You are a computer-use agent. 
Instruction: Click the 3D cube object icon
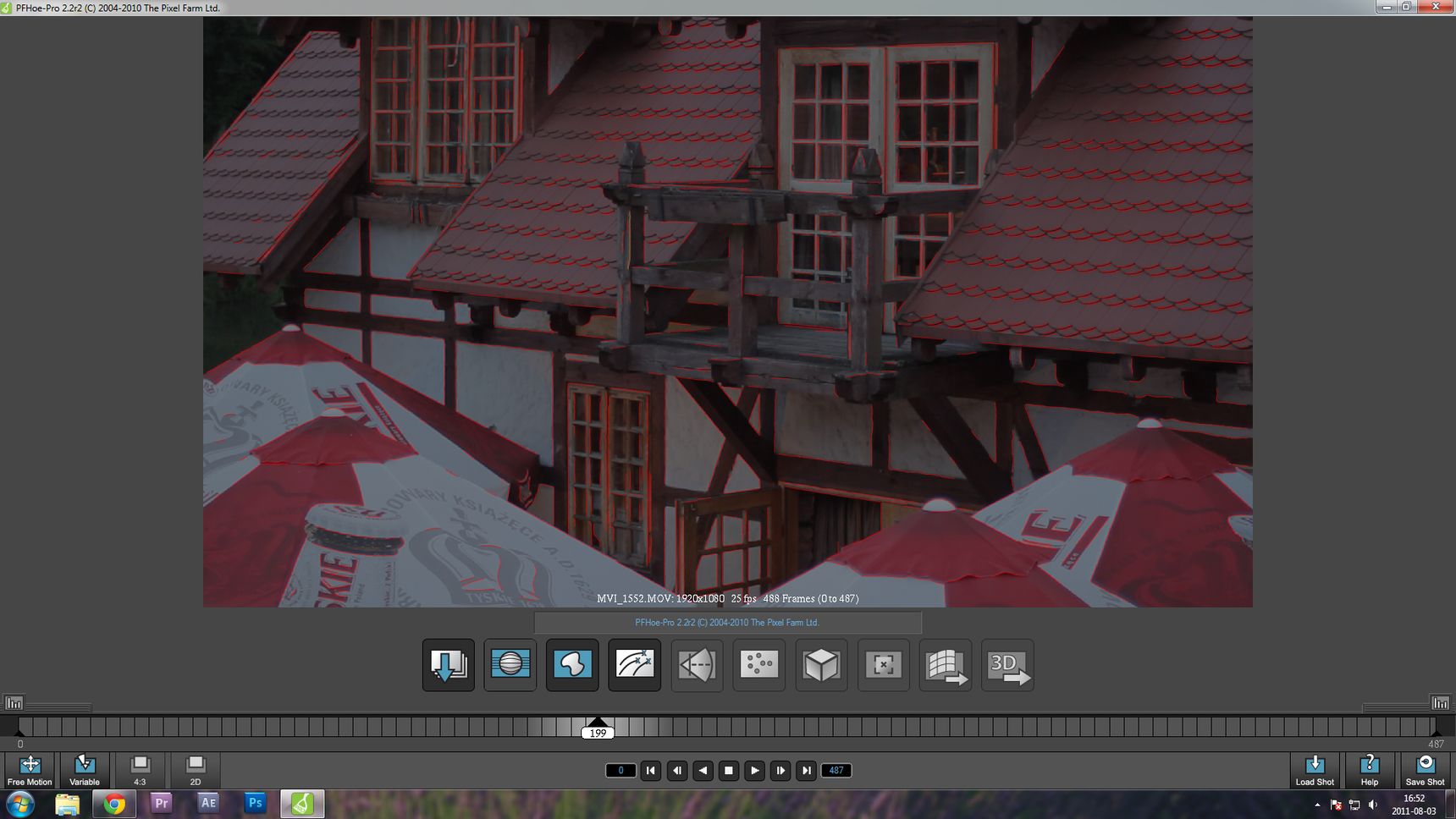(821, 665)
